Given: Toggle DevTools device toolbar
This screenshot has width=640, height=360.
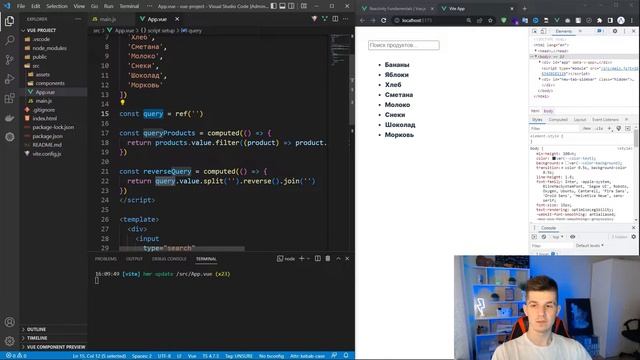Looking at the screenshot, I should [x=543, y=31].
